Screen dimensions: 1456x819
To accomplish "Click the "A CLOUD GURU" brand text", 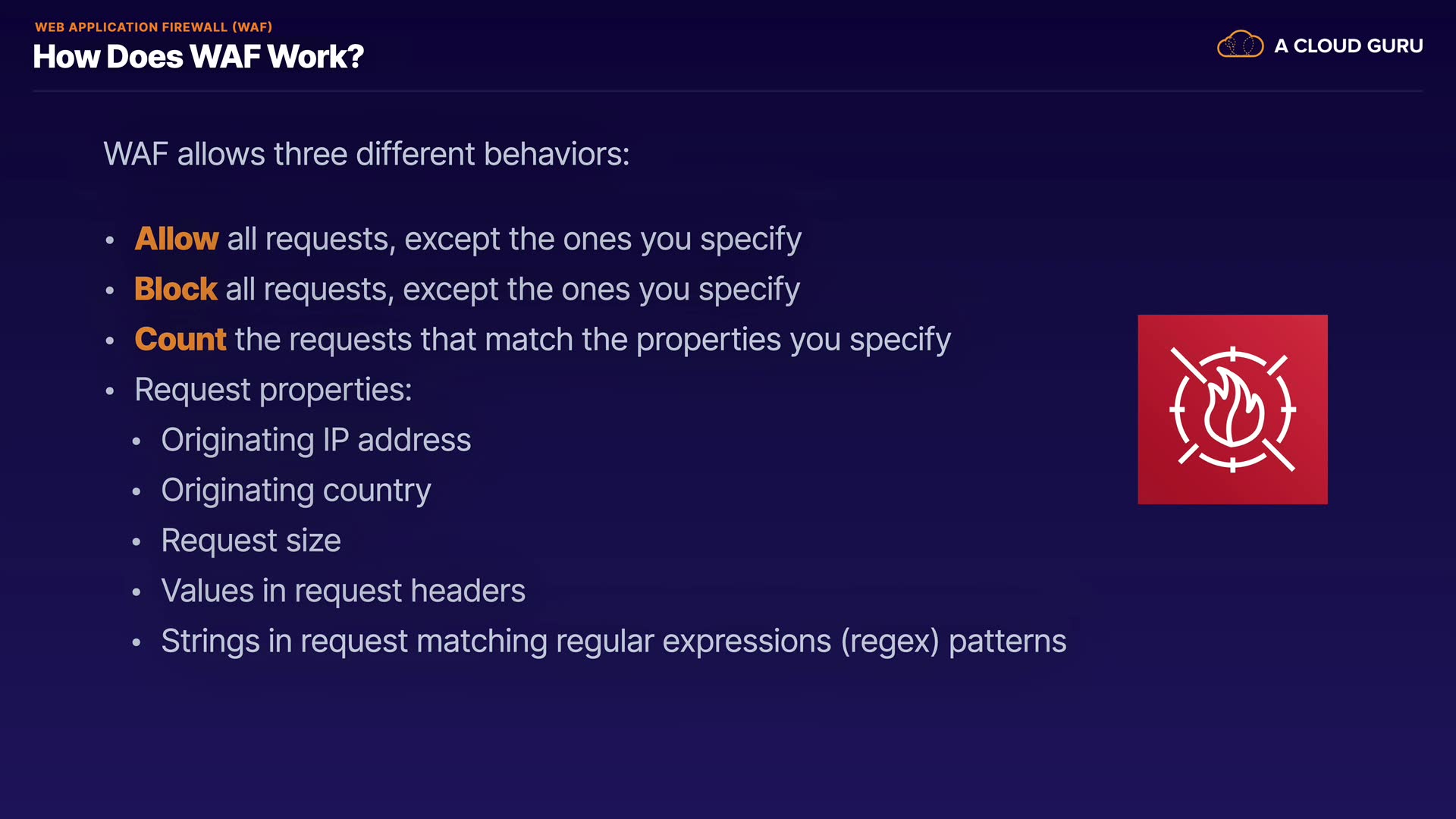I will [x=1348, y=46].
